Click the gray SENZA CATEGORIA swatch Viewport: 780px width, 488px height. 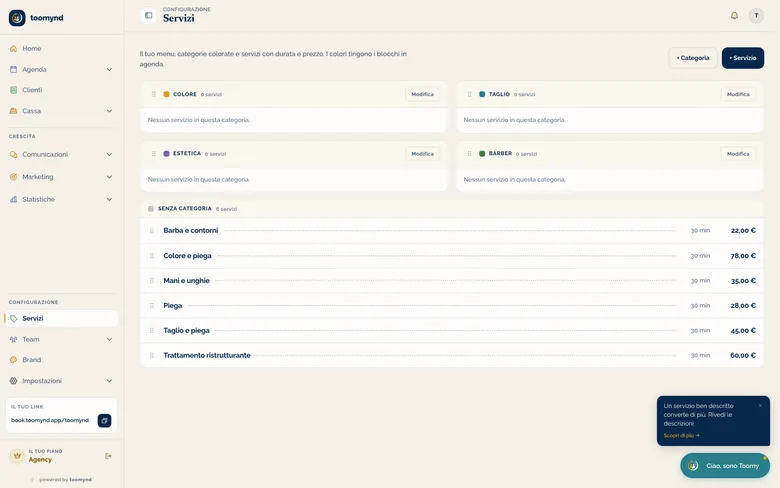coord(151,209)
